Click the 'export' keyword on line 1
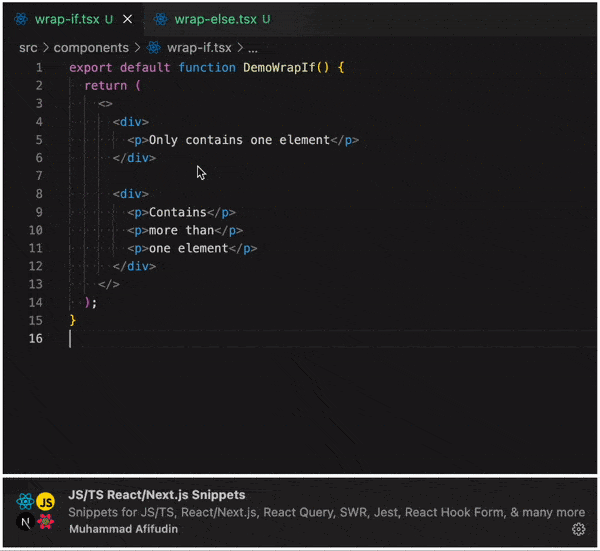The image size is (600, 551). [x=91, y=68]
